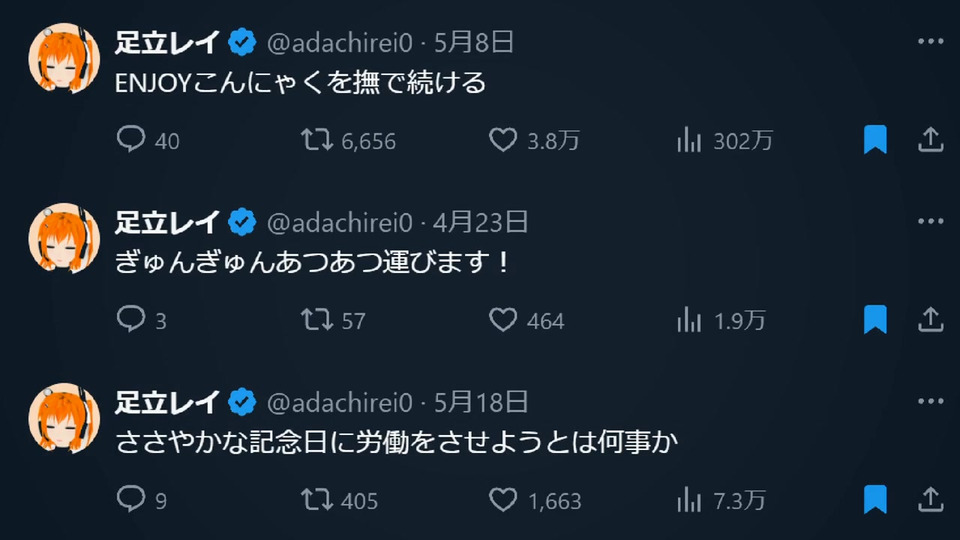Image resolution: width=960 pixels, height=540 pixels.
Task: Toggle bookmark on the April 23 tweet
Action: coord(875,320)
